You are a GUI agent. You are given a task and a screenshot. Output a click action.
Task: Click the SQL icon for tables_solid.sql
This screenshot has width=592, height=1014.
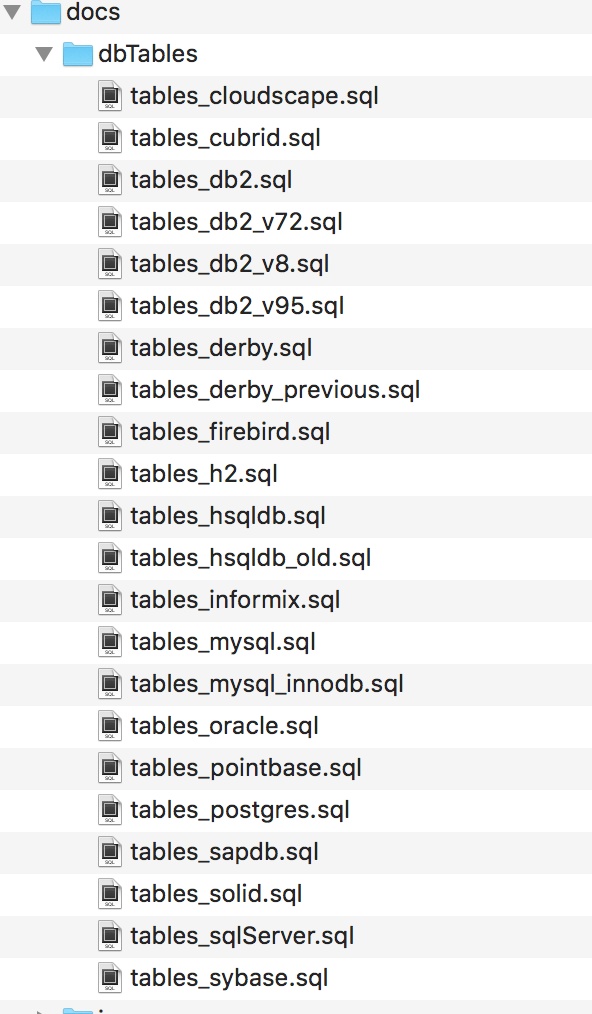[x=110, y=895]
